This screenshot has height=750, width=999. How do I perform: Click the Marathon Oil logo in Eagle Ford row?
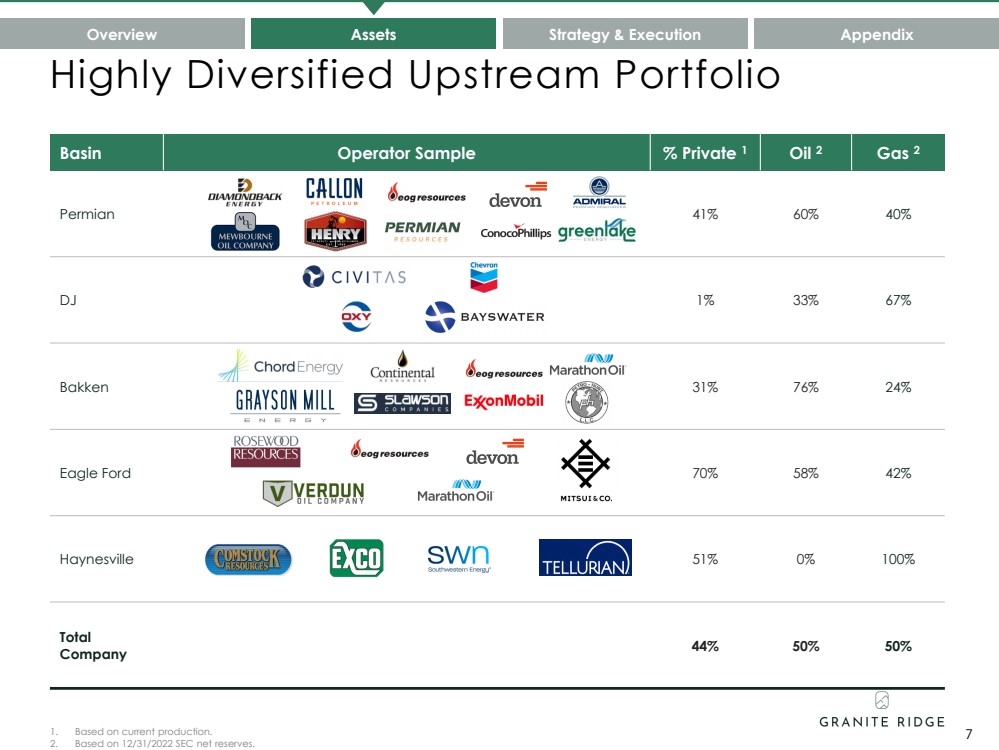tap(456, 491)
